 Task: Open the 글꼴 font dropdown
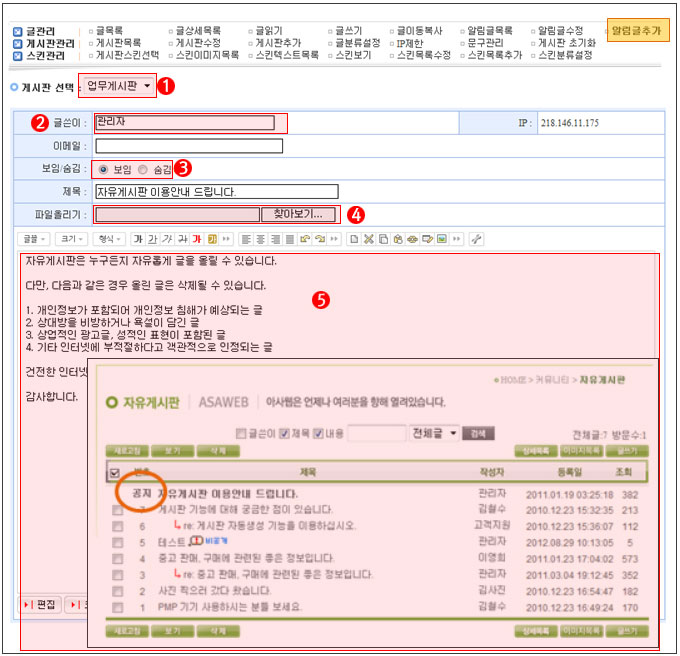[x=34, y=240]
